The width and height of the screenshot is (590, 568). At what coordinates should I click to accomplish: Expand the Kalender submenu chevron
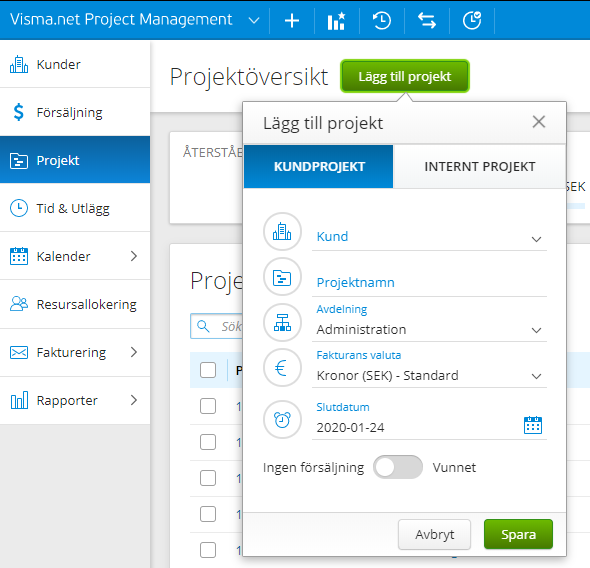134,256
